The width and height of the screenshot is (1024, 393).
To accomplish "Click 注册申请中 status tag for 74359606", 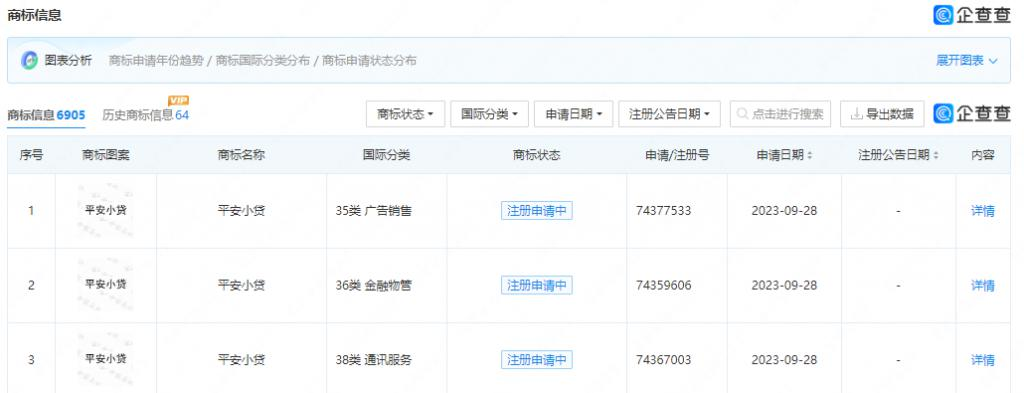I will click(537, 285).
